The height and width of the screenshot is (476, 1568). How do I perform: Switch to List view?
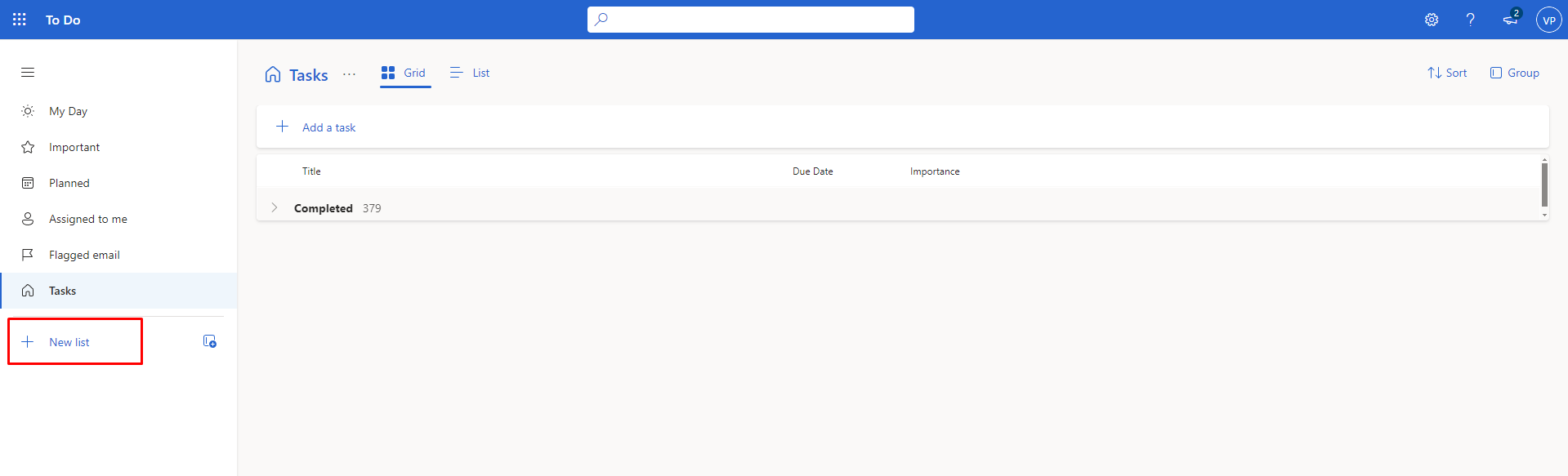[470, 73]
